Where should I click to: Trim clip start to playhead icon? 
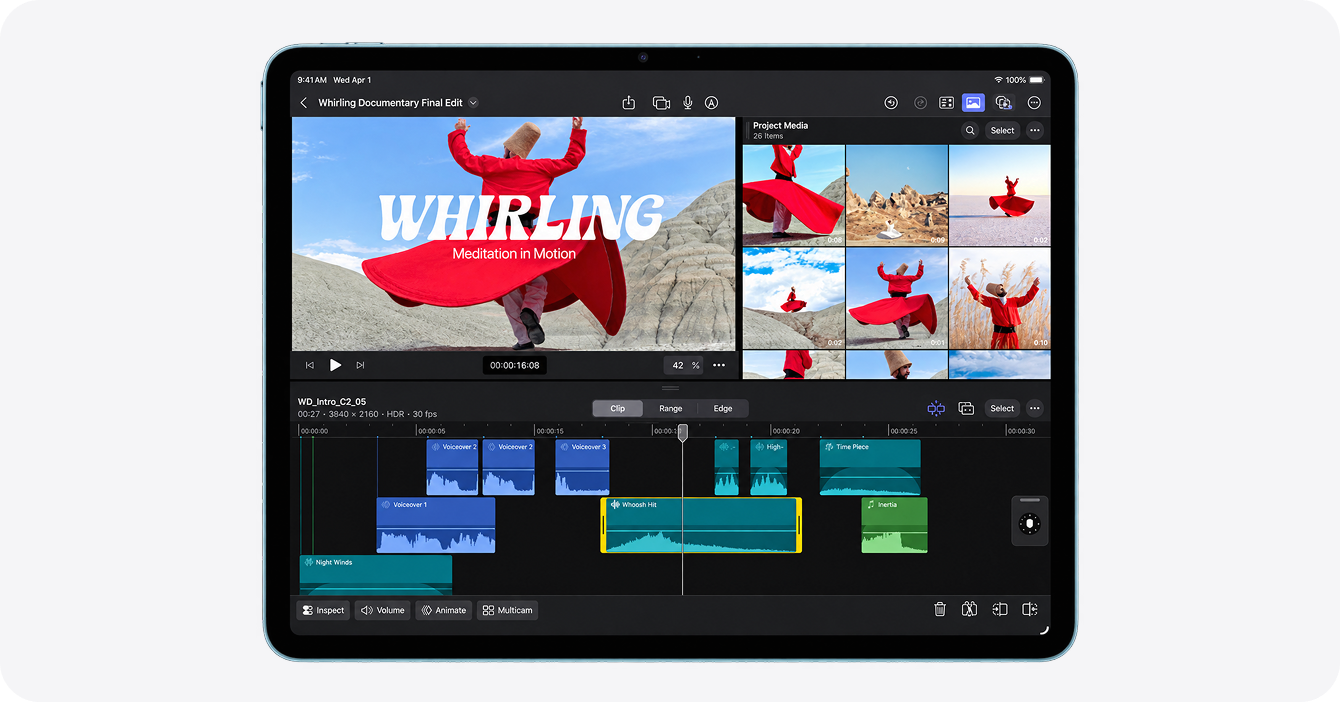(x=999, y=609)
